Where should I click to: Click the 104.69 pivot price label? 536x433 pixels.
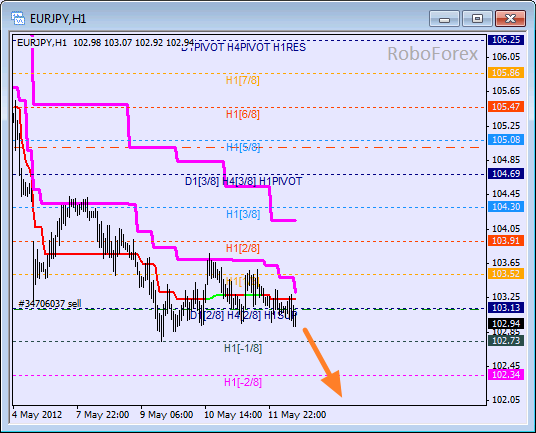click(506, 174)
